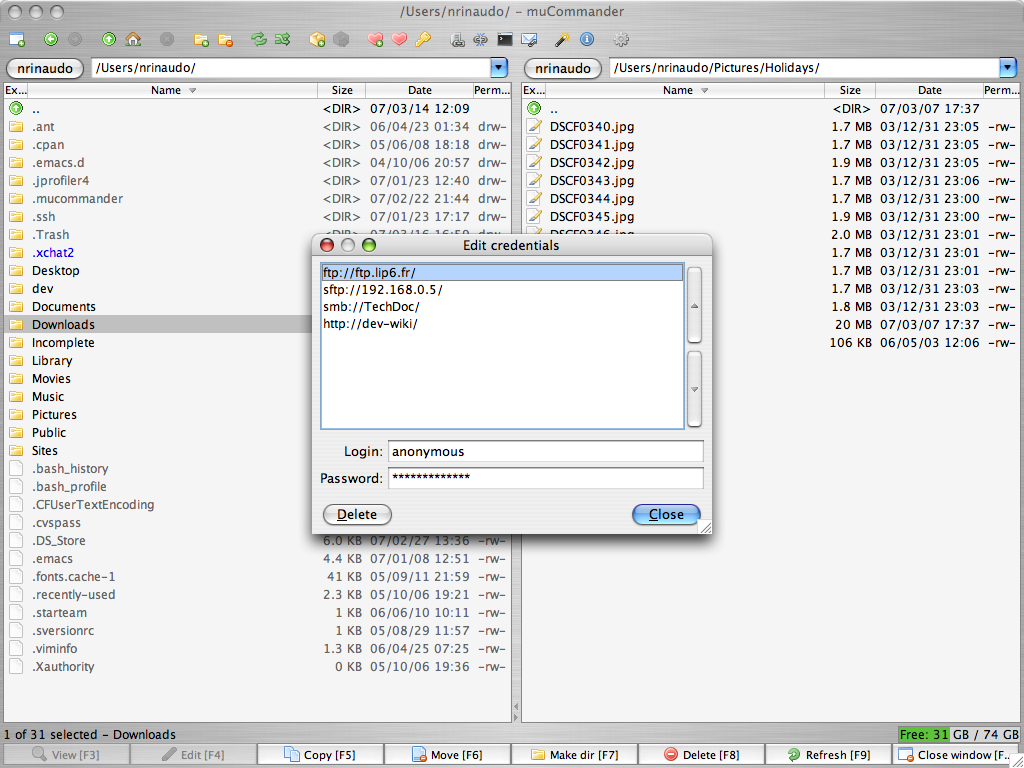This screenshot has height=768, width=1024.
Task: Show properties using blue info icon
Action: click(587, 40)
